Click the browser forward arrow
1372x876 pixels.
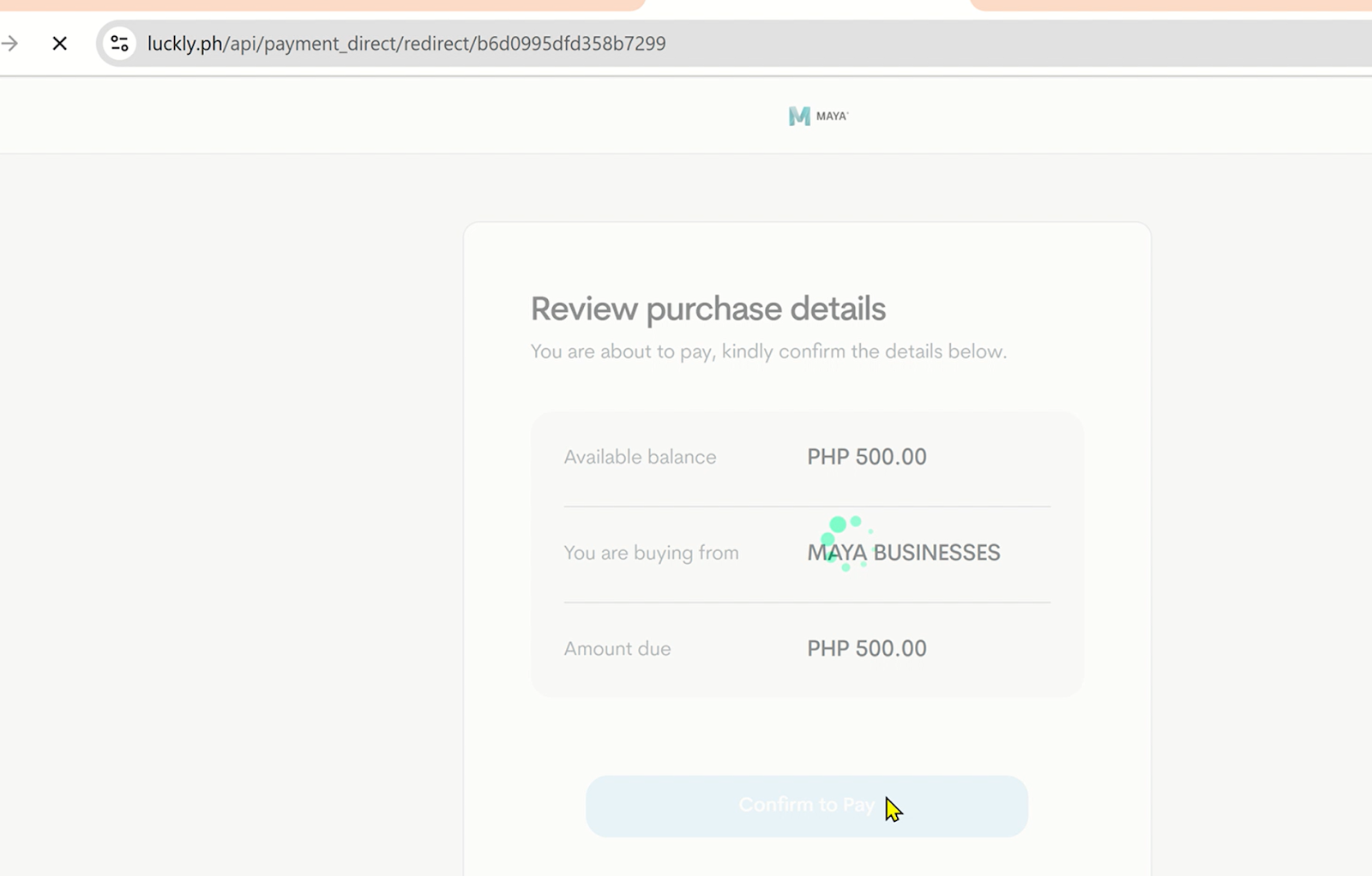pos(10,43)
